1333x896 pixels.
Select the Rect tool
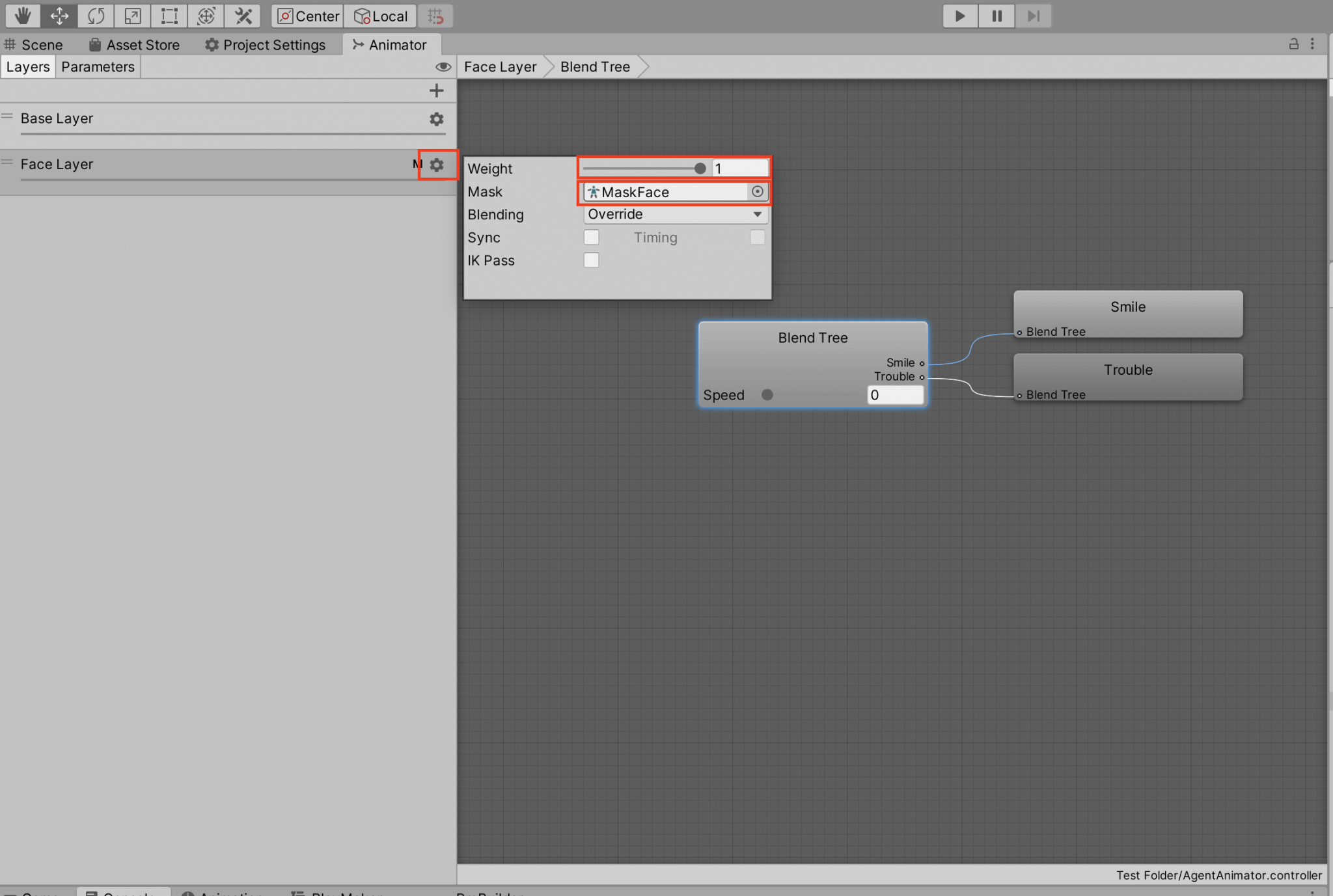click(169, 16)
